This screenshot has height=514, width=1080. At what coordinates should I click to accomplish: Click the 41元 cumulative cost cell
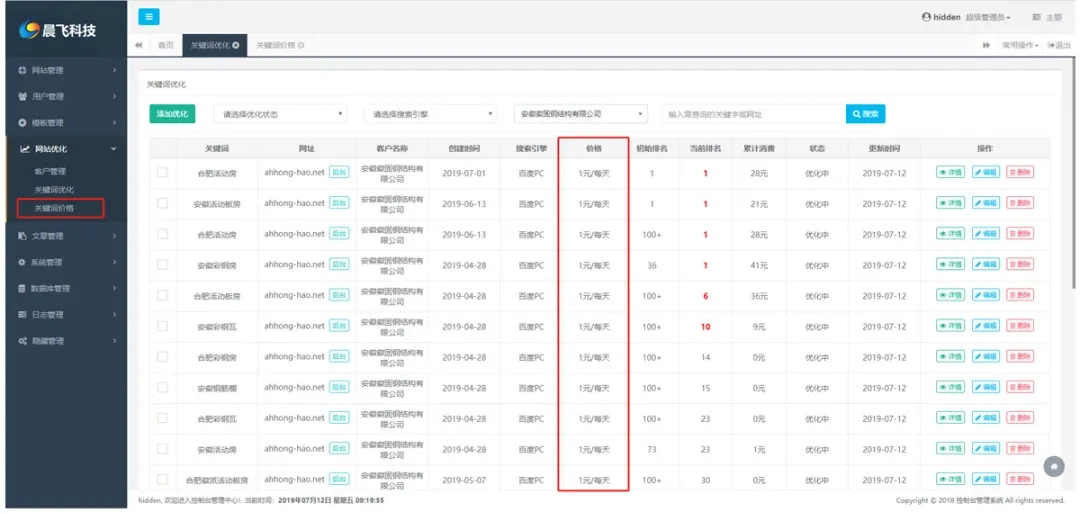(759, 265)
